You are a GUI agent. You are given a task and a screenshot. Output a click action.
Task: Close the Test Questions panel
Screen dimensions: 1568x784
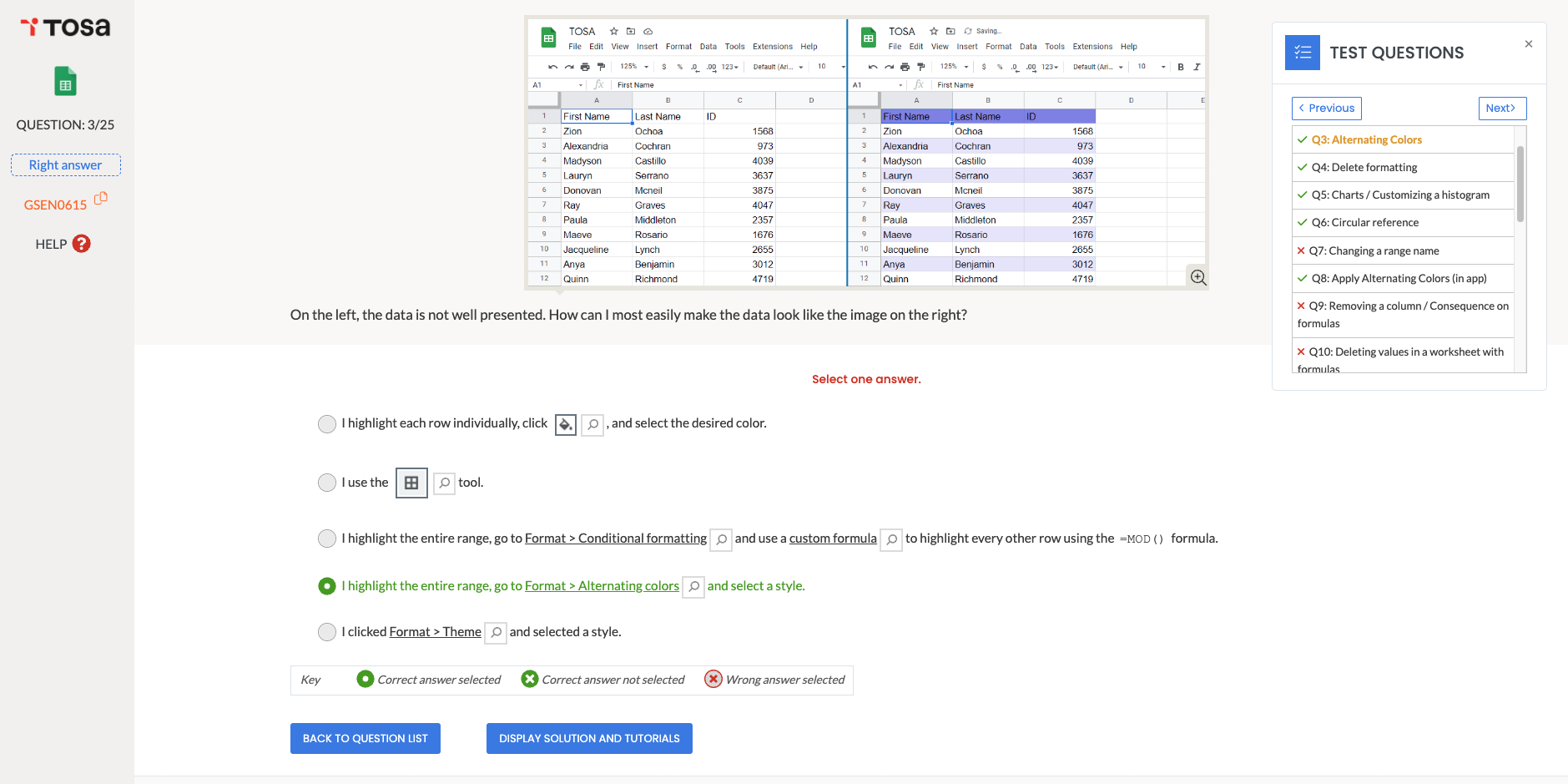(1529, 44)
